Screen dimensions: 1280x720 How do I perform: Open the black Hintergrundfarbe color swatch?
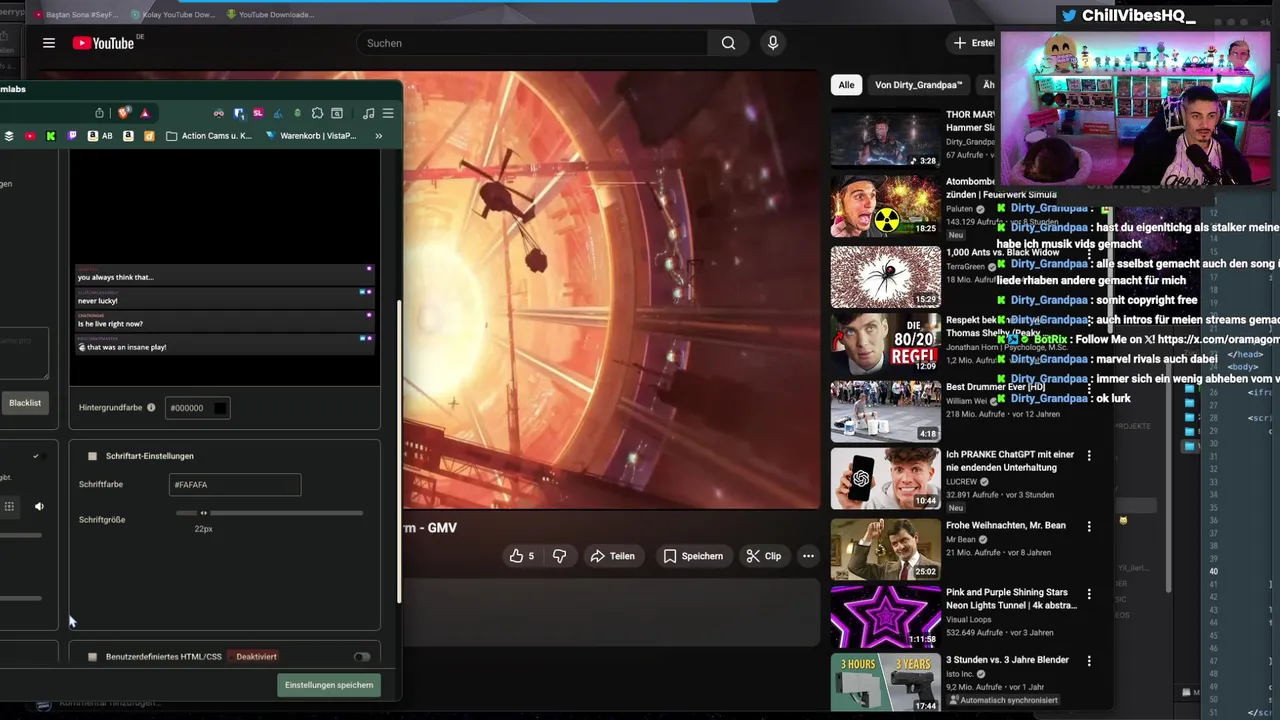pyautogui.click(x=219, y=408)
